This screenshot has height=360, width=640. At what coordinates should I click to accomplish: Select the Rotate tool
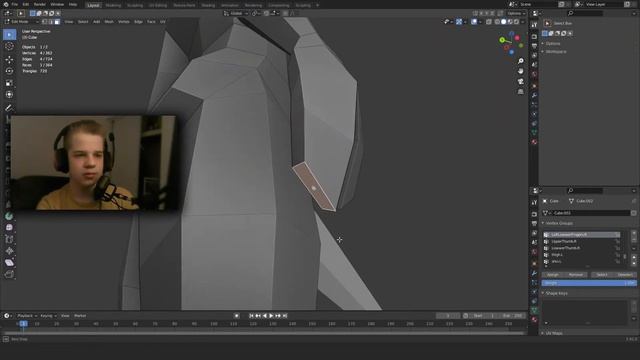[9, 71]
